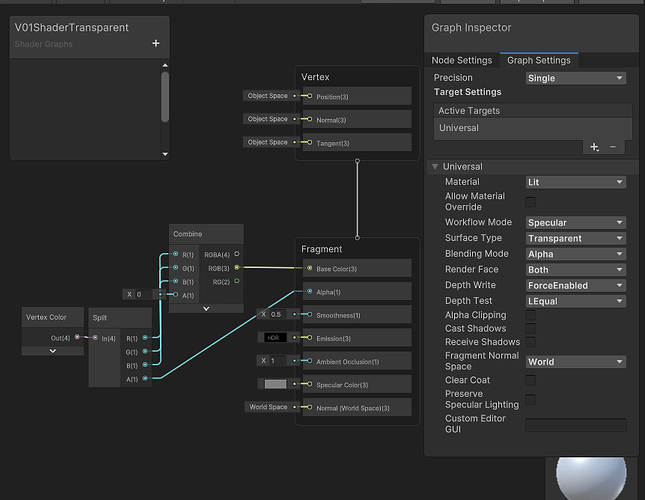Click the Emission(3) input port
Image resolution: width=645 pixels, height=500 pixels.
pyautogui.click(x=309, y=338)
